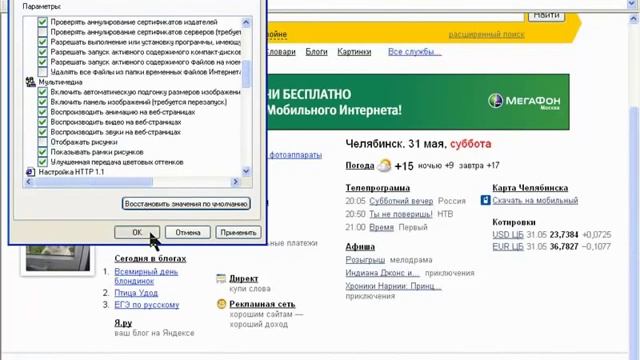The height and width of the screenshot is (360, 640).
Task: Open Розыгрыш movie link
Action: (365, 260)
